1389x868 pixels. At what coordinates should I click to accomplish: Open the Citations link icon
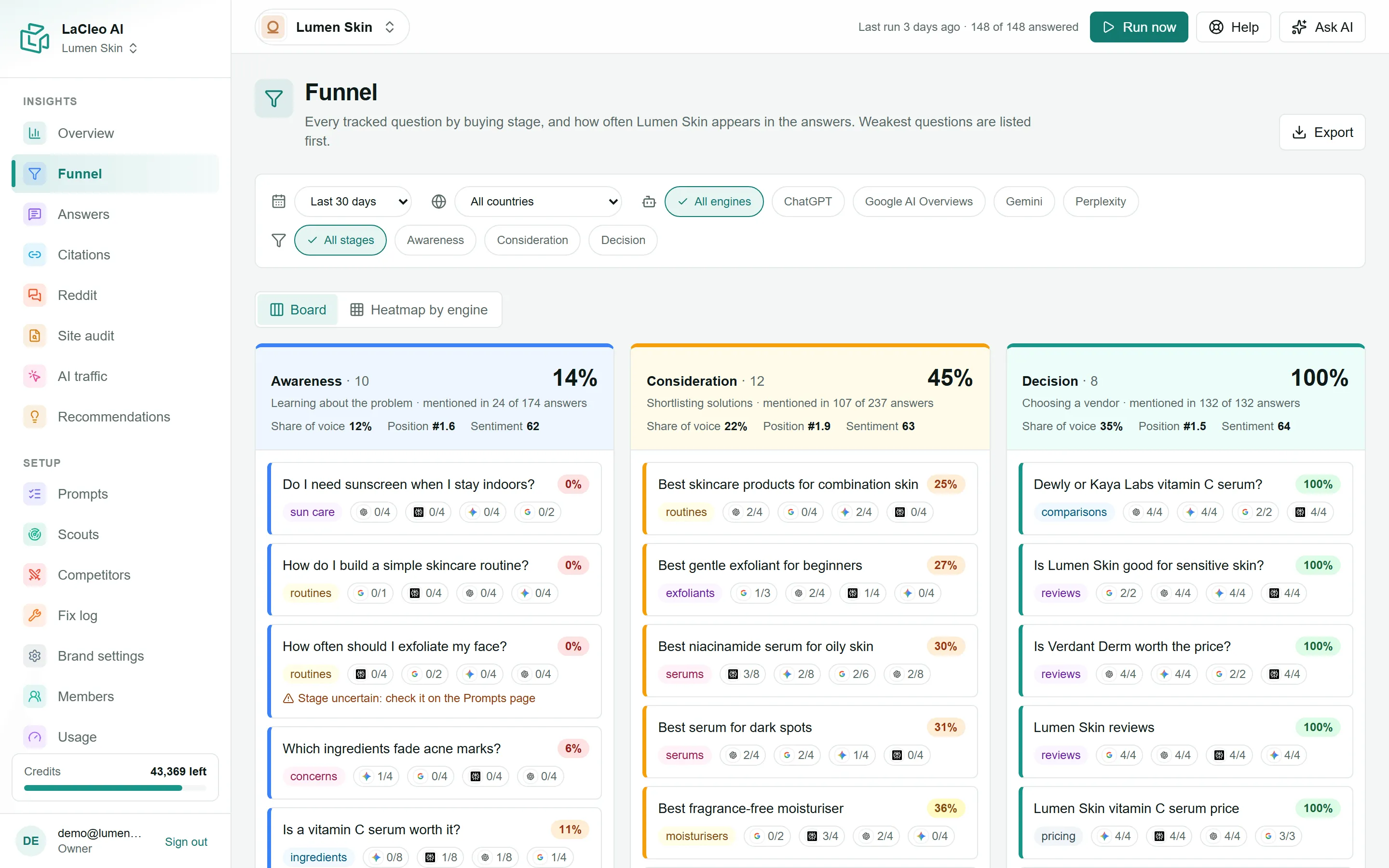click(x=34, y=255)
